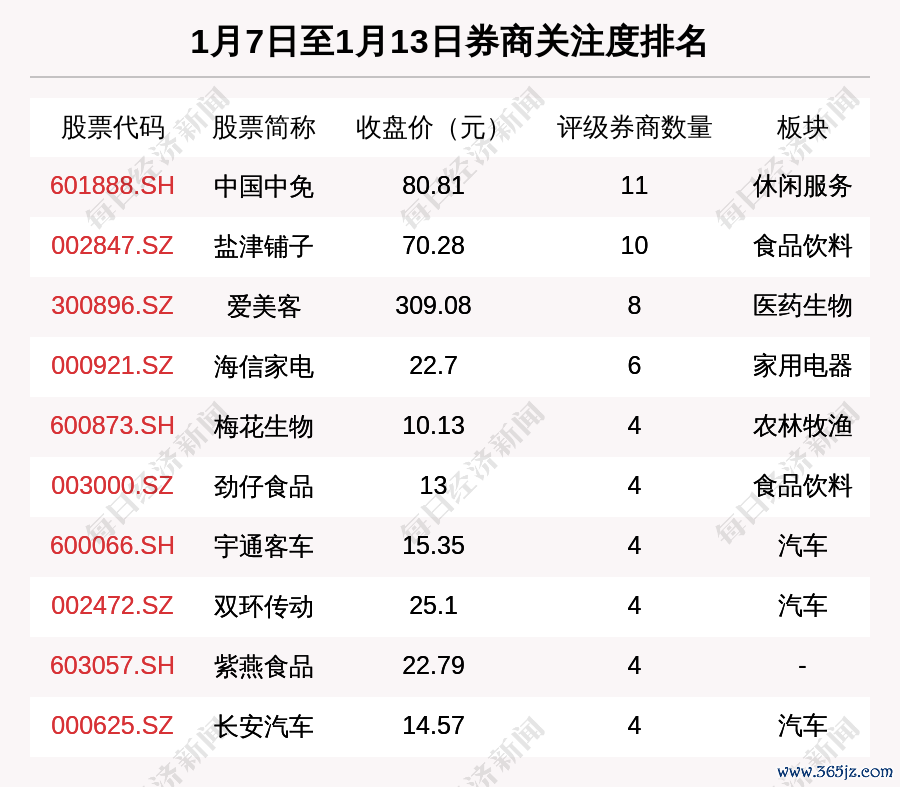The image size is (900, 787).
Task: Select stock code 603057.SH
Action: pyautogui.click(x=112, y=666)
